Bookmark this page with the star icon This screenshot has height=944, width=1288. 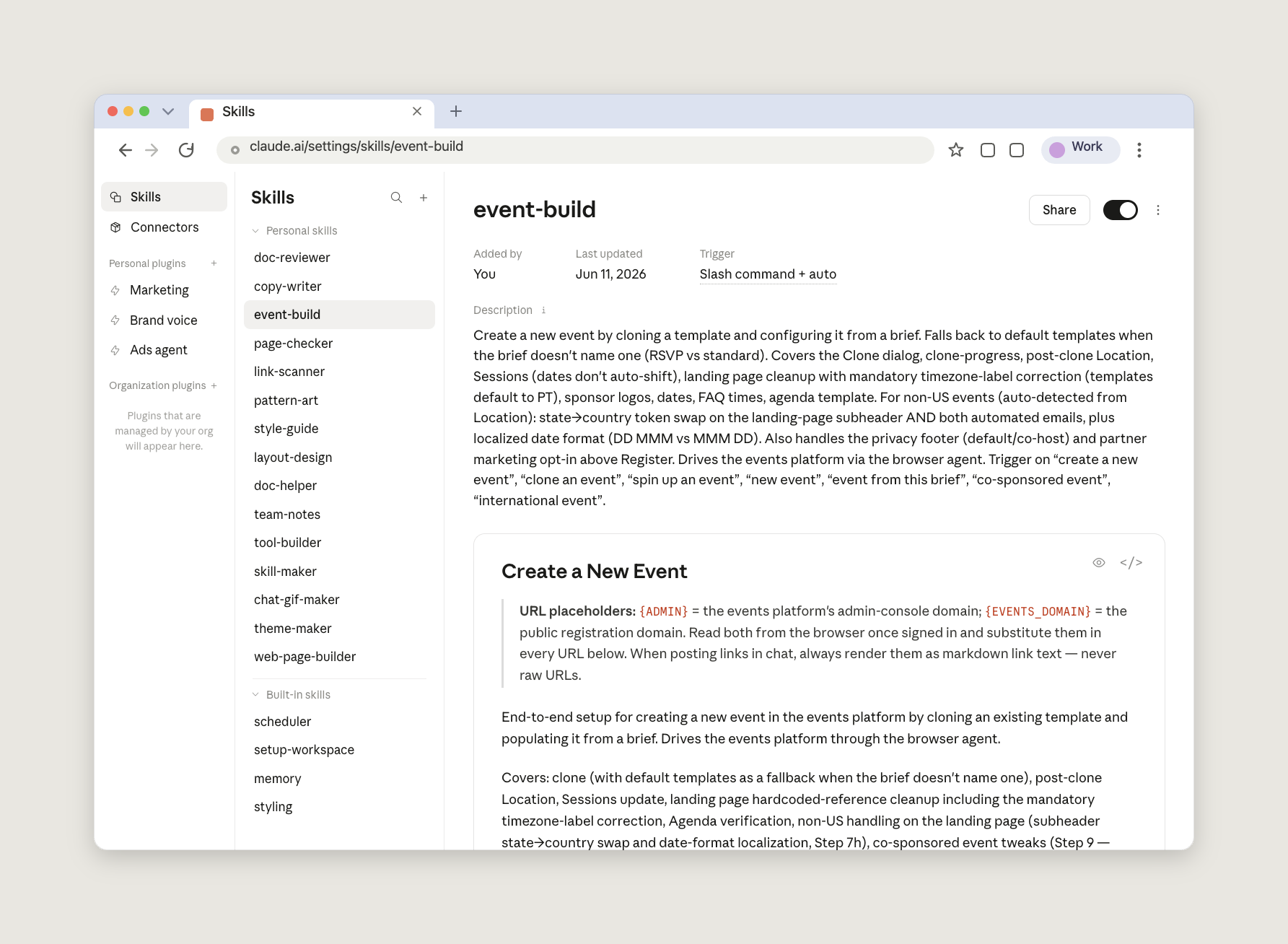pyautogui.click(x=956, y=150)
